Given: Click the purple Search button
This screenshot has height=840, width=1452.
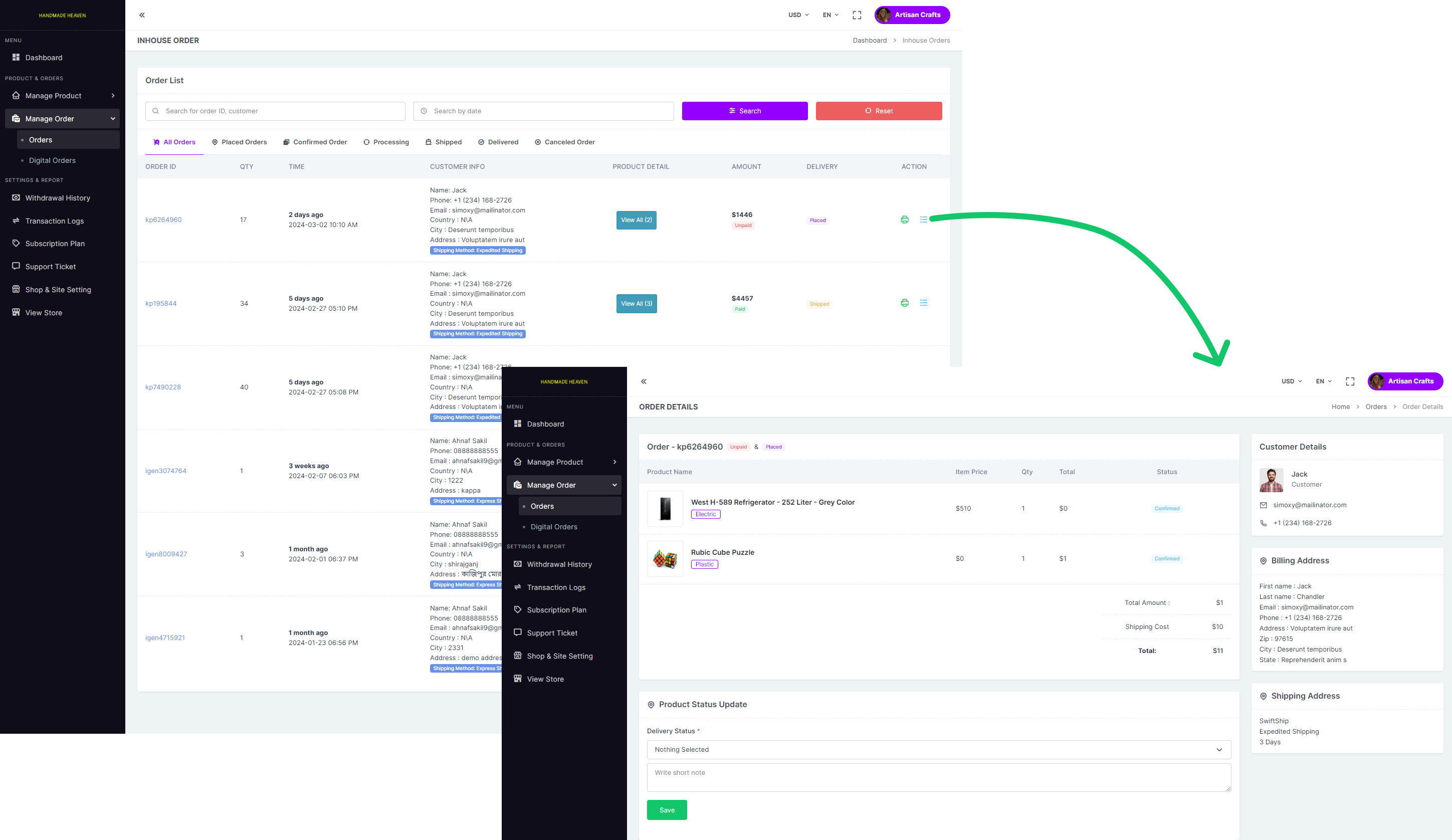Looking at the screenshot, I should pyautogui.click(x=744, y=111).
